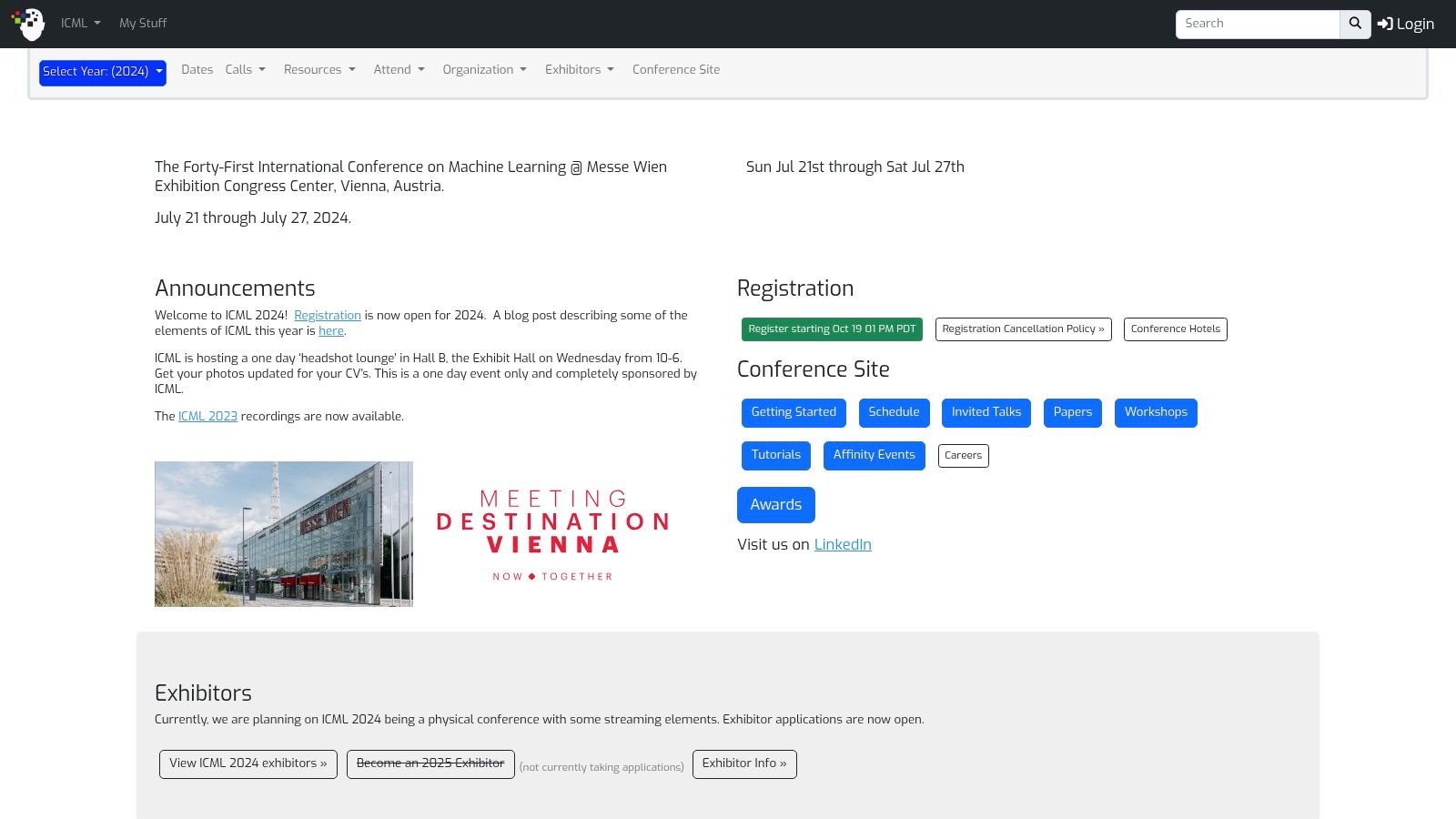1456x819 pixels.
Task: Expand the Exhibitors navigation menu
Action: coord(579,70)
